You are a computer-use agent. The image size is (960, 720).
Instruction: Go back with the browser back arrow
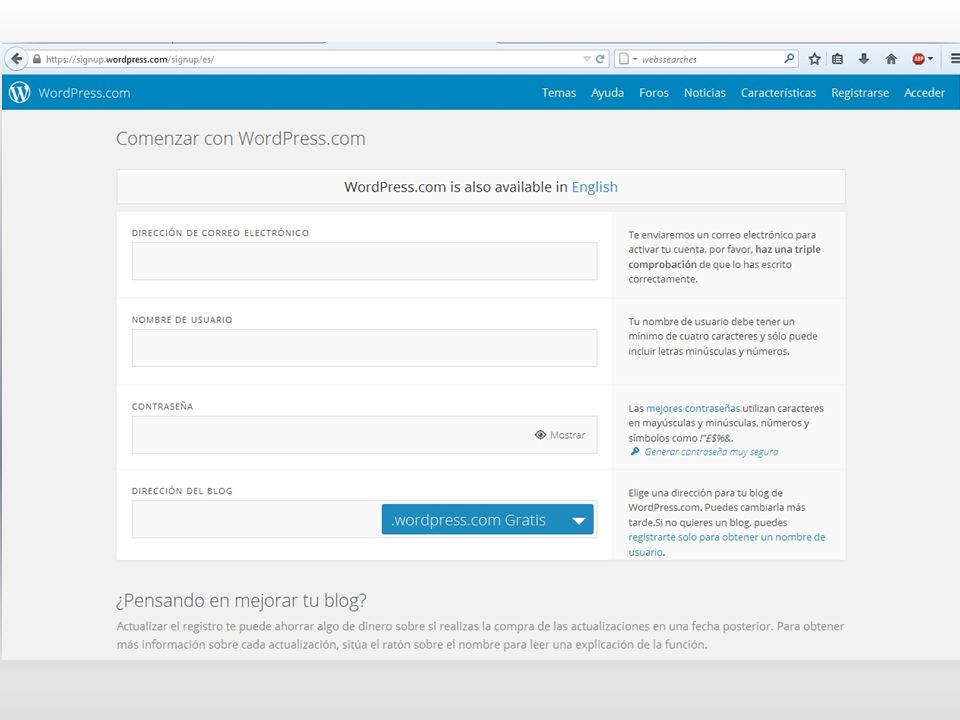[x=17, y=59]
